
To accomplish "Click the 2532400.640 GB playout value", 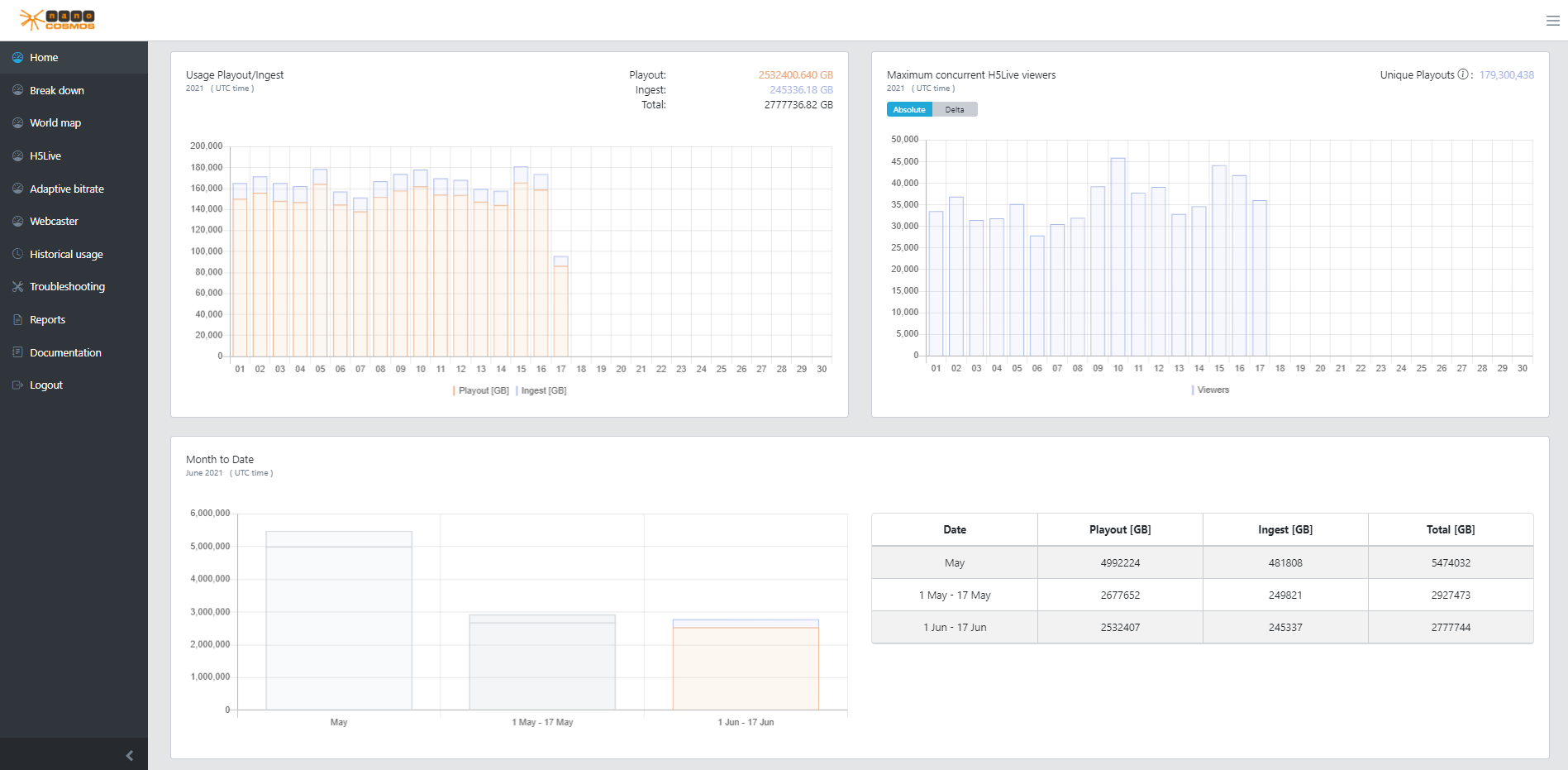I will pyautogui.click(x=796, y=74).
